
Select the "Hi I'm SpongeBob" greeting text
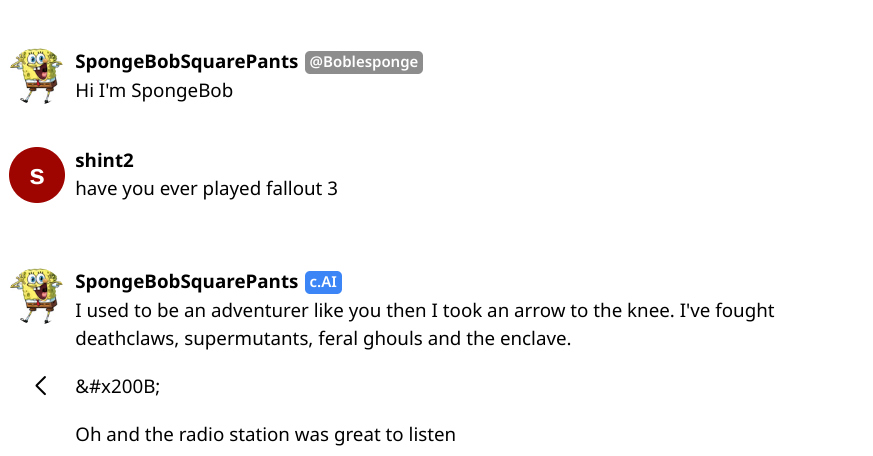click(154, 90)
